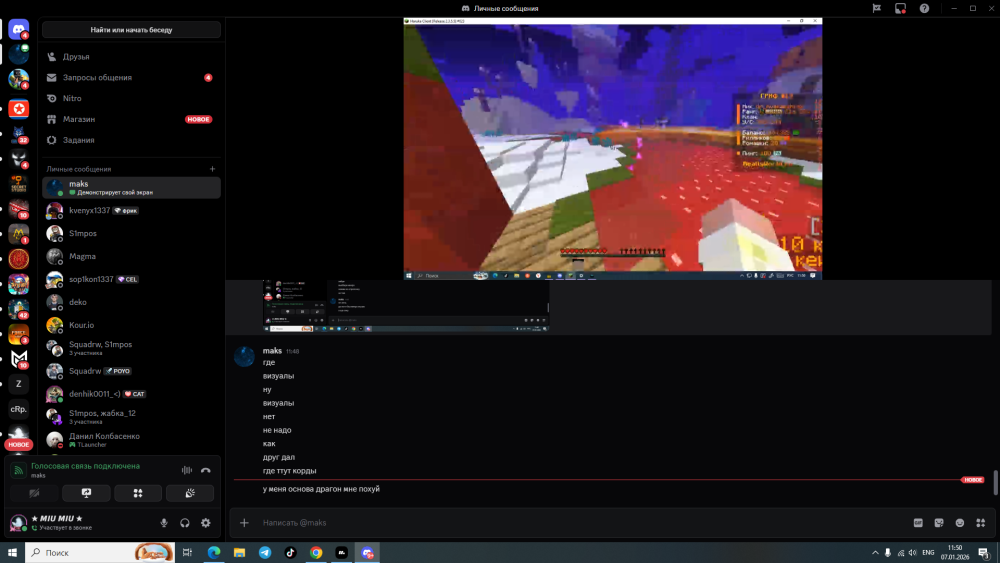Click chat scrollbar thumb
This screenshot has width=1000, height=563.
coord(996,483)
